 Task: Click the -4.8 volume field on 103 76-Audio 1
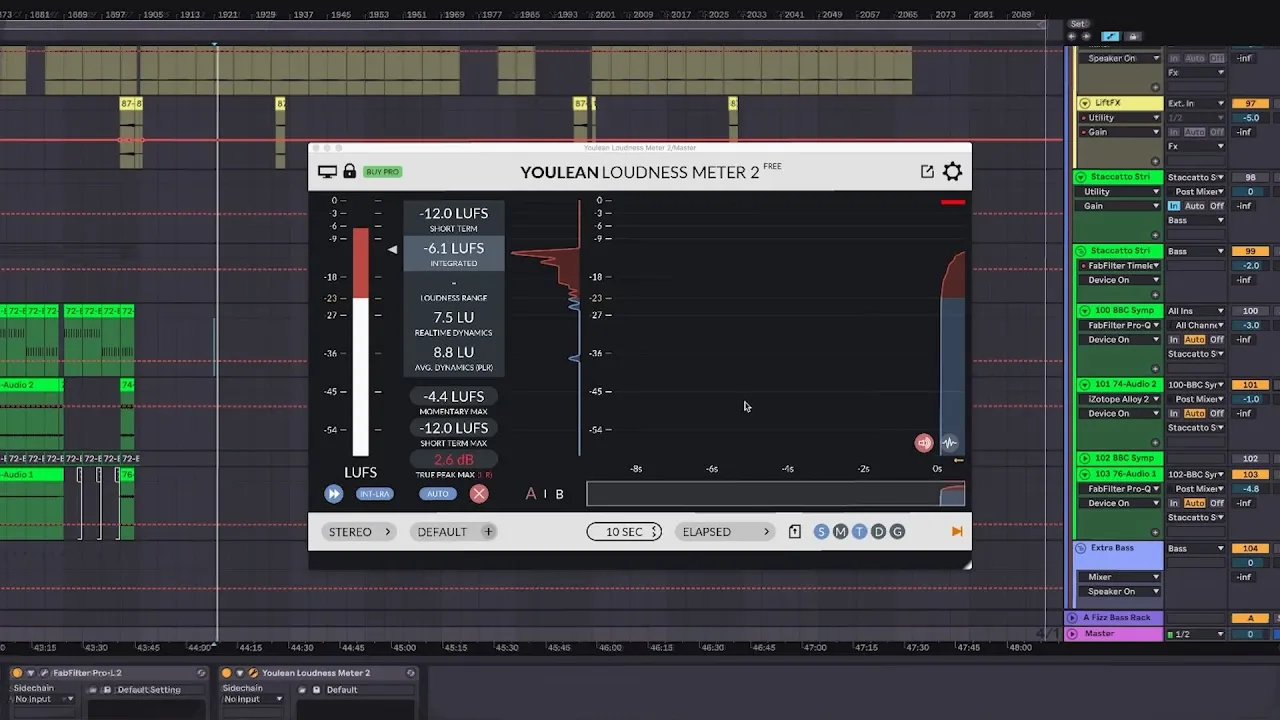click(x=1250, y=489)
